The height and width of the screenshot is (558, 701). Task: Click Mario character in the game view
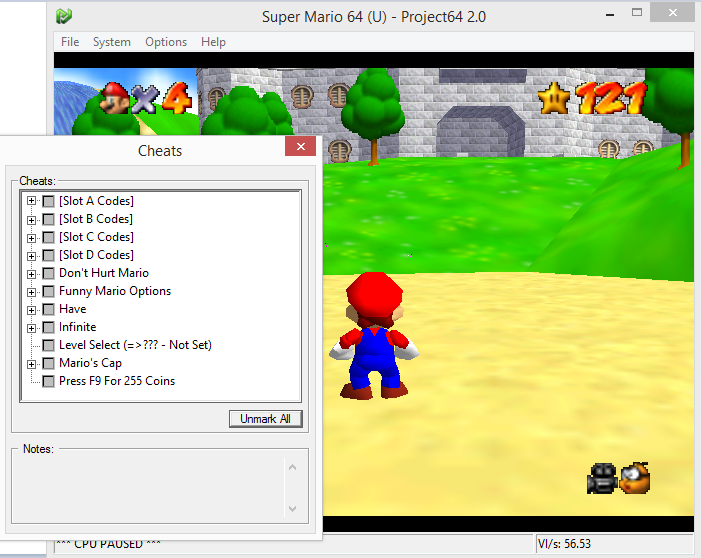[x=374, y=335]
